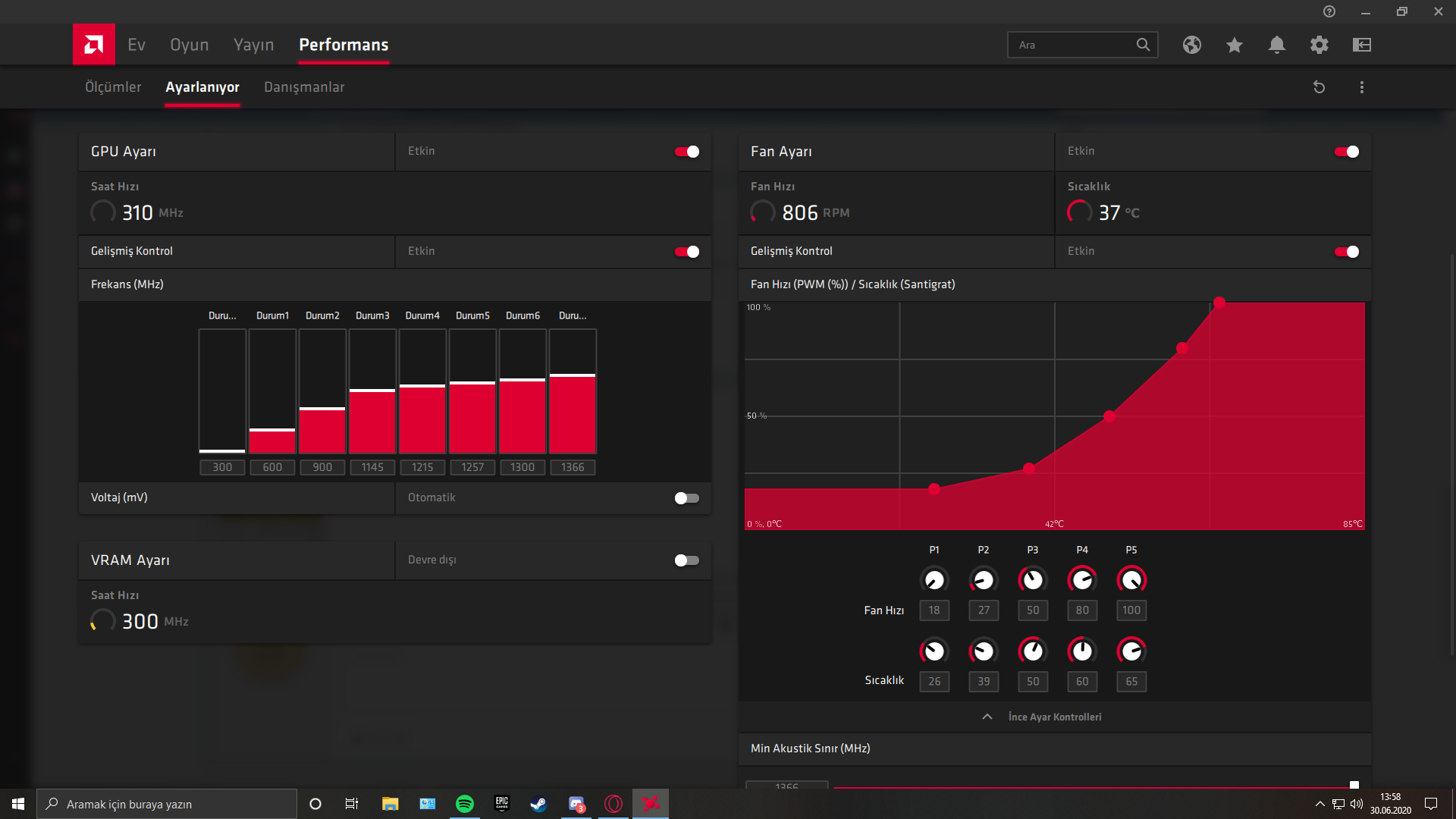Enable VRAM Ayarı switch
Screen dimensions: 1456x819
[x=687, y=560]
